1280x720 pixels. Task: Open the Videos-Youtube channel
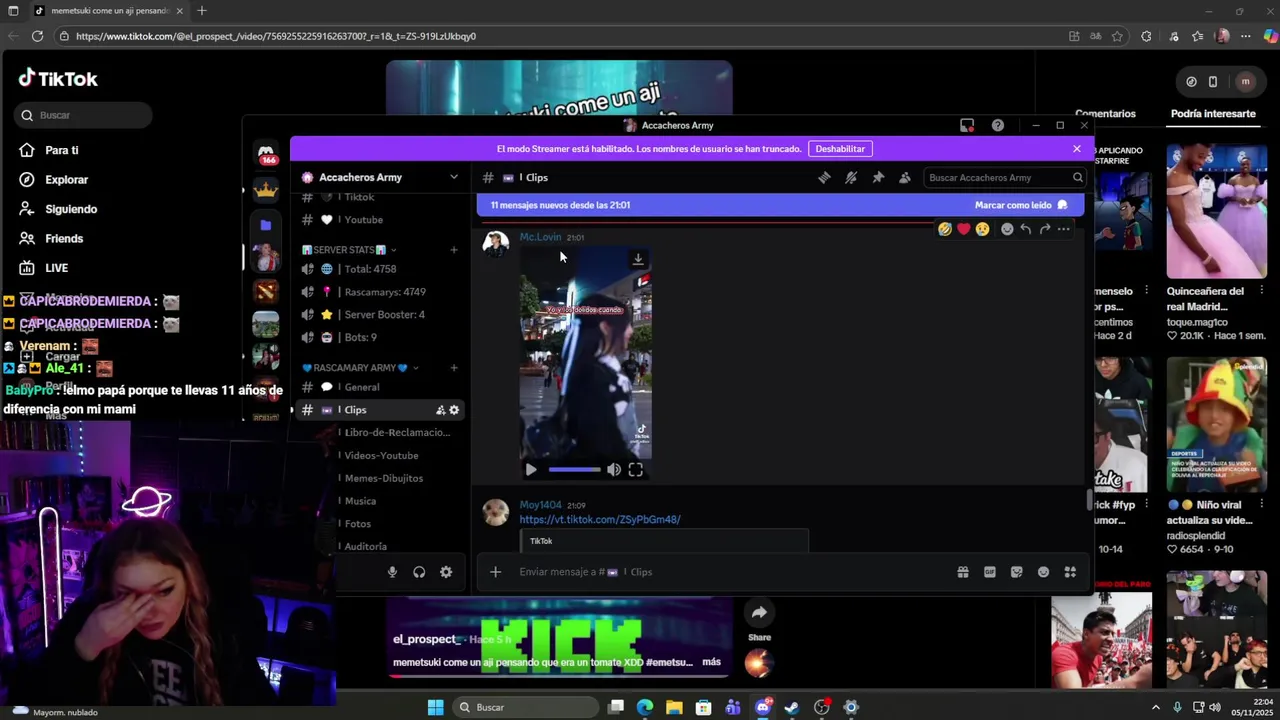pyautogui.click(x=380, y=455)
